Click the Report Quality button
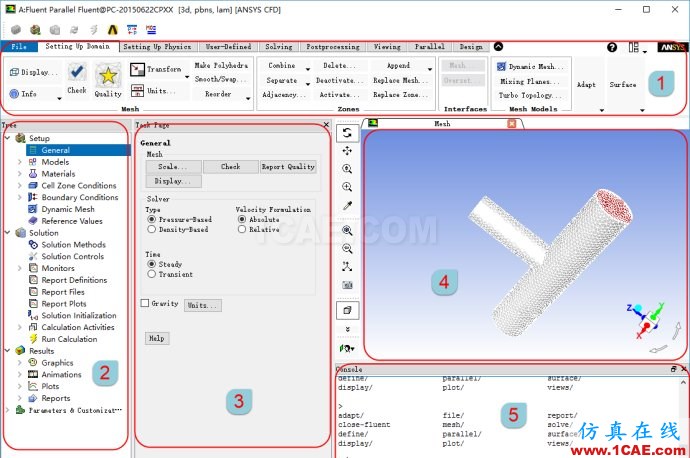 (288, 167)
